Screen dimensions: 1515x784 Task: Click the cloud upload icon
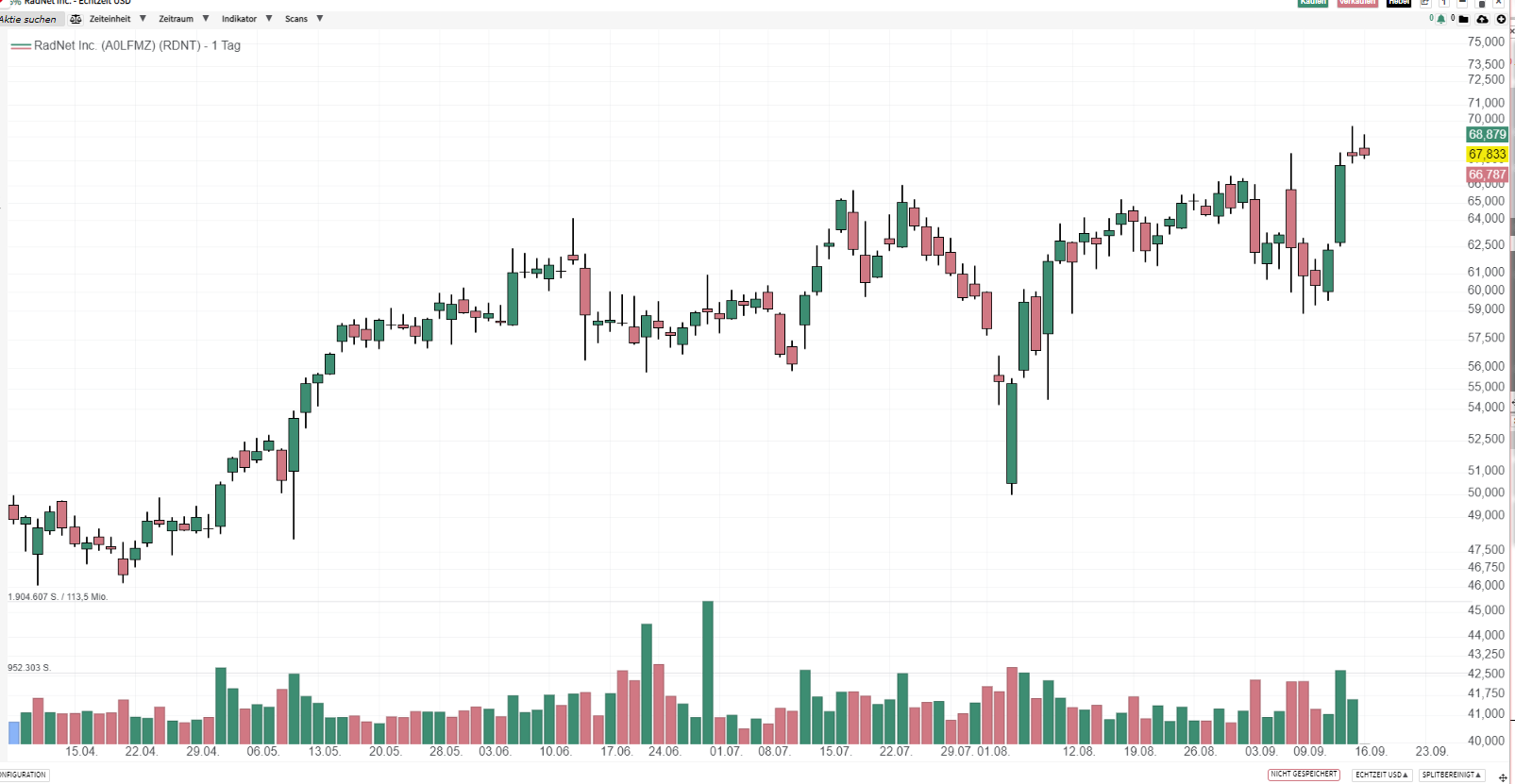pyautogui.click(x=1483, y=19)
